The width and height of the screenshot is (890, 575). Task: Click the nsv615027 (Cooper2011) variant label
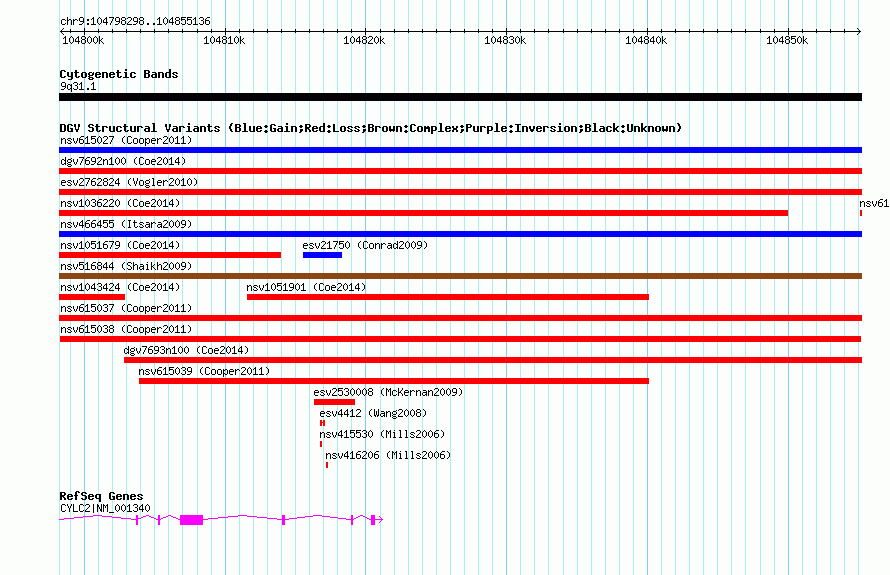tap(126, 140)
